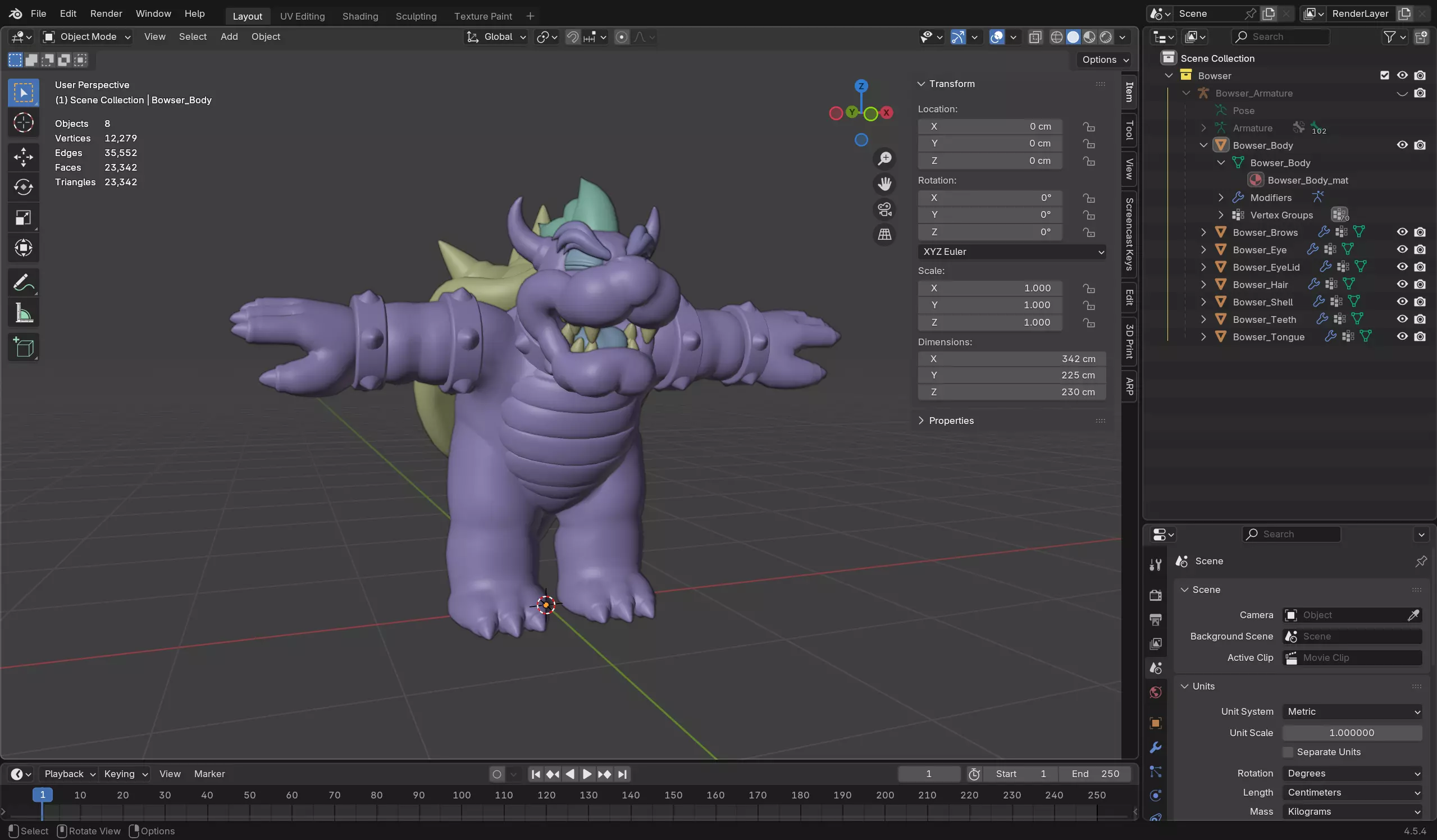This screenshot has width=1437, height=840.
Task: Click the End frame field
Action: (1094, 774)
